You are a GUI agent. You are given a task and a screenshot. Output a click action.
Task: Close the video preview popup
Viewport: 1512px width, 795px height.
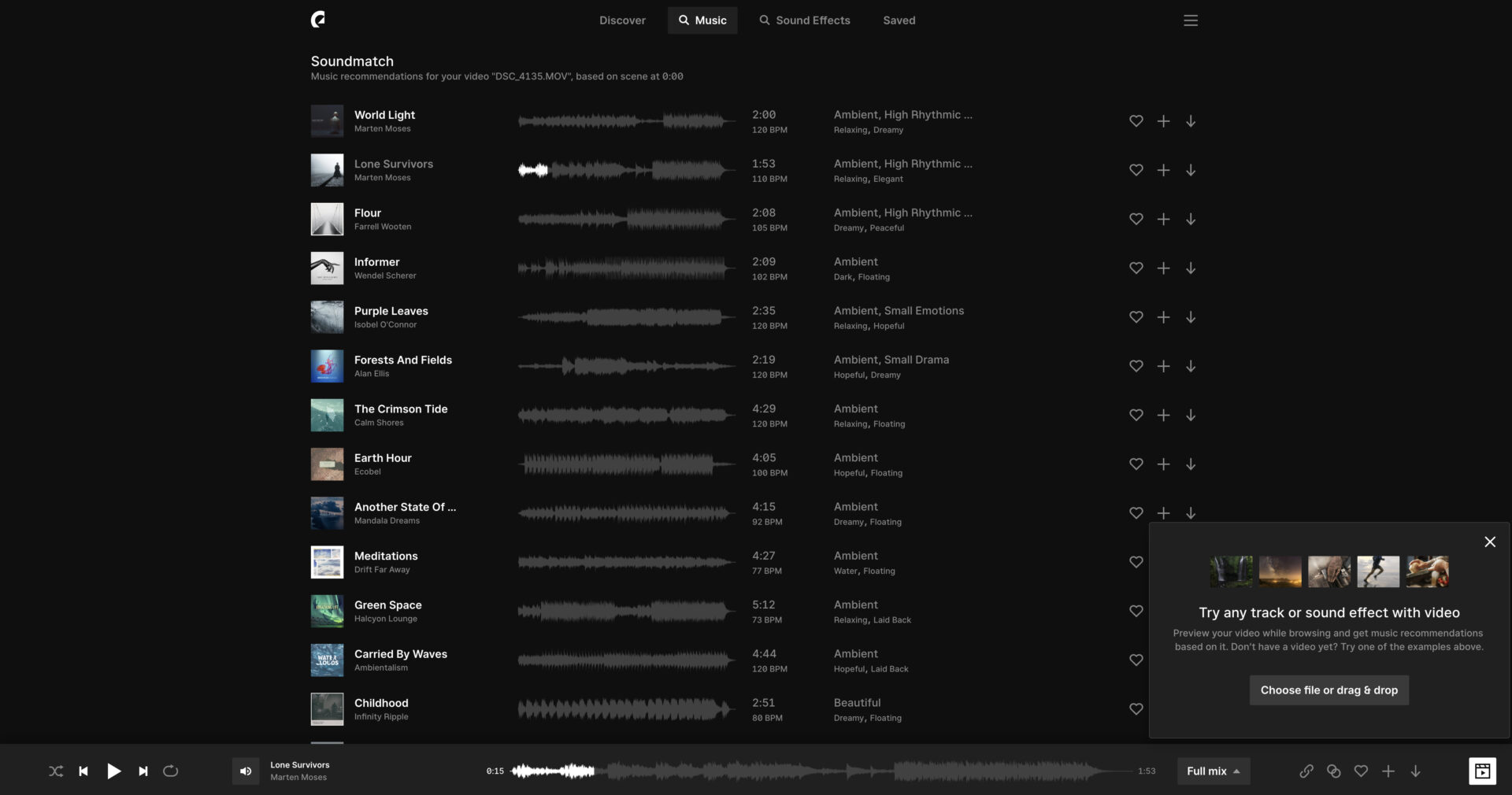tap(1490, 542)
